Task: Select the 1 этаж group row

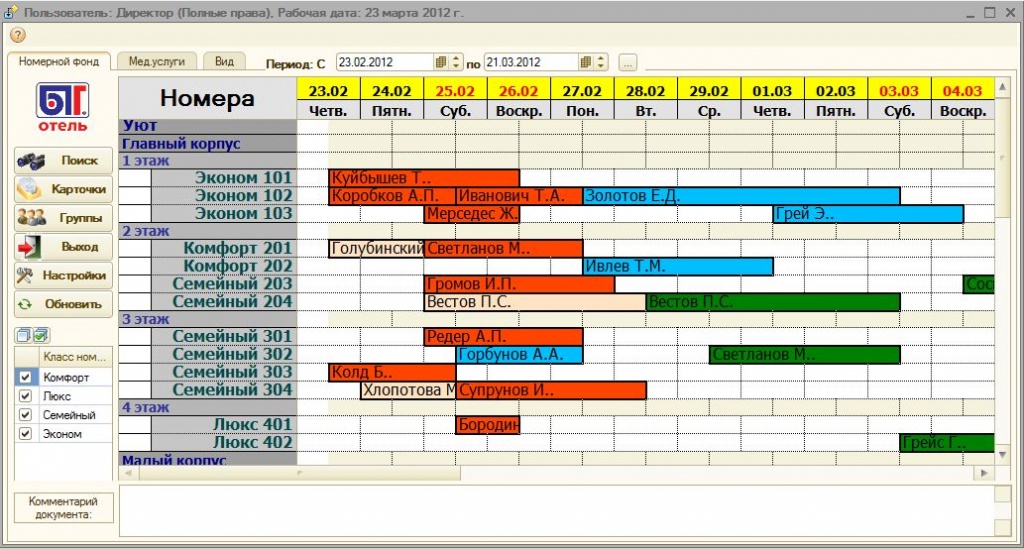Action: [208, 161]
